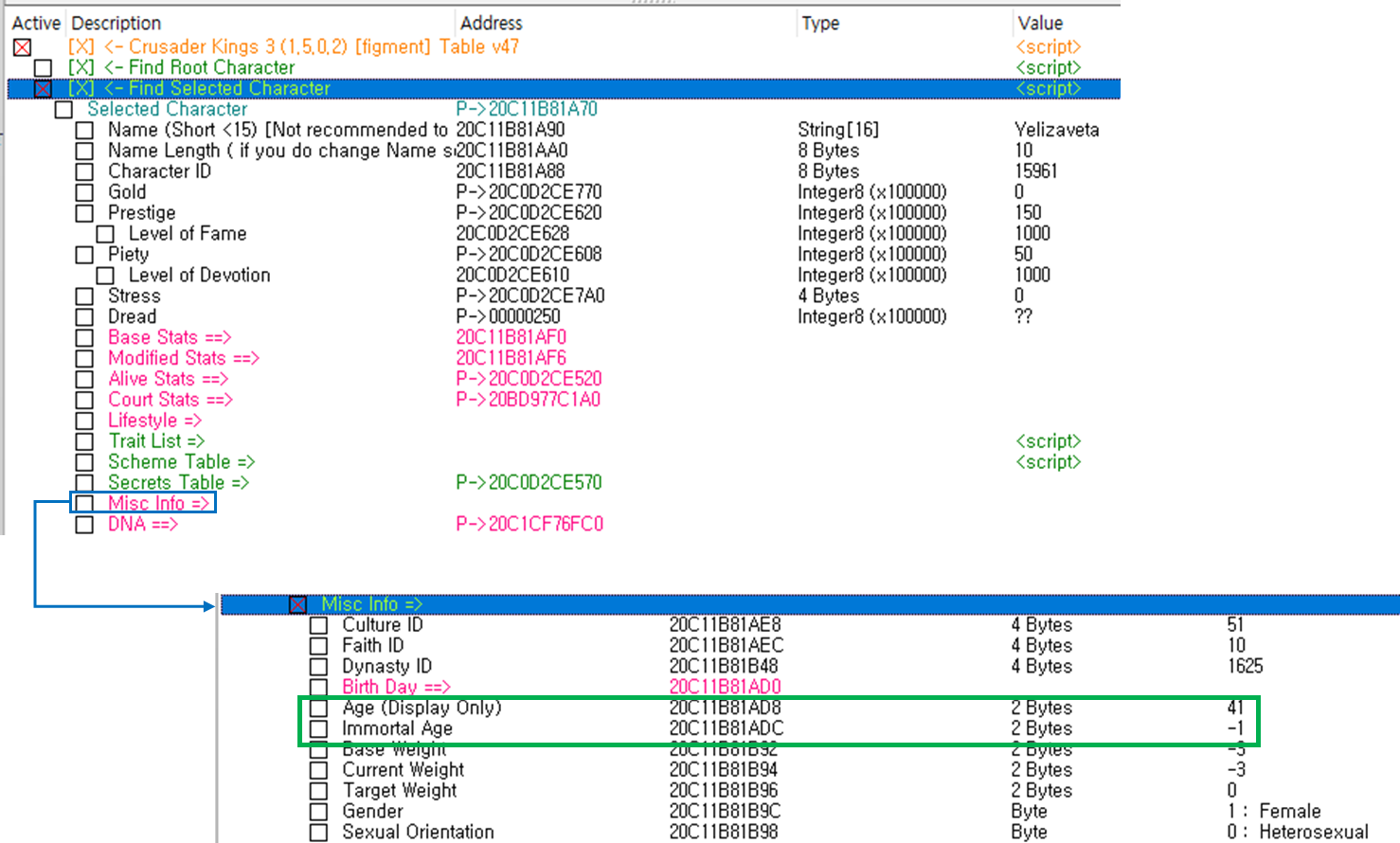Collapse the checked Misc Info group
1400x843 pixels.
[x=297, y=605]
